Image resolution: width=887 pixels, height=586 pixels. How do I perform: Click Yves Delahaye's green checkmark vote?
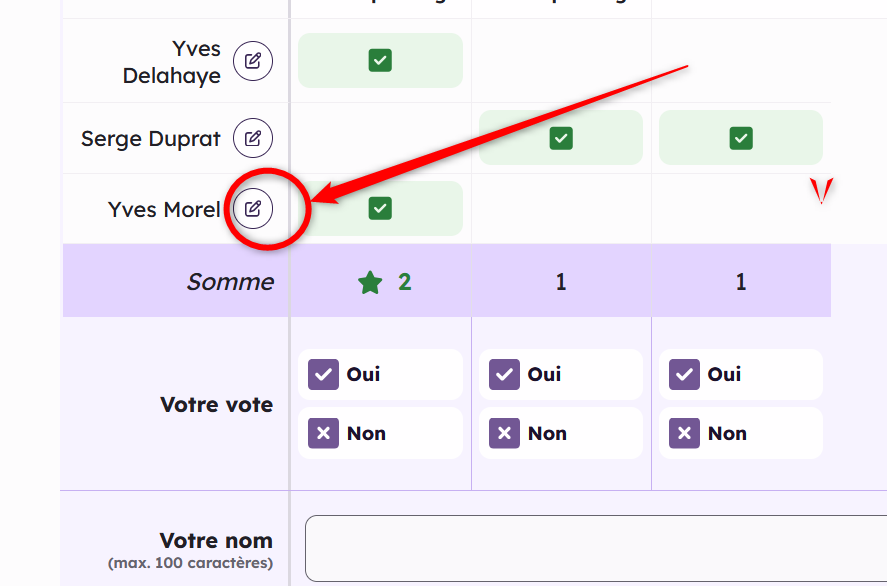click(x=380, y=61)
